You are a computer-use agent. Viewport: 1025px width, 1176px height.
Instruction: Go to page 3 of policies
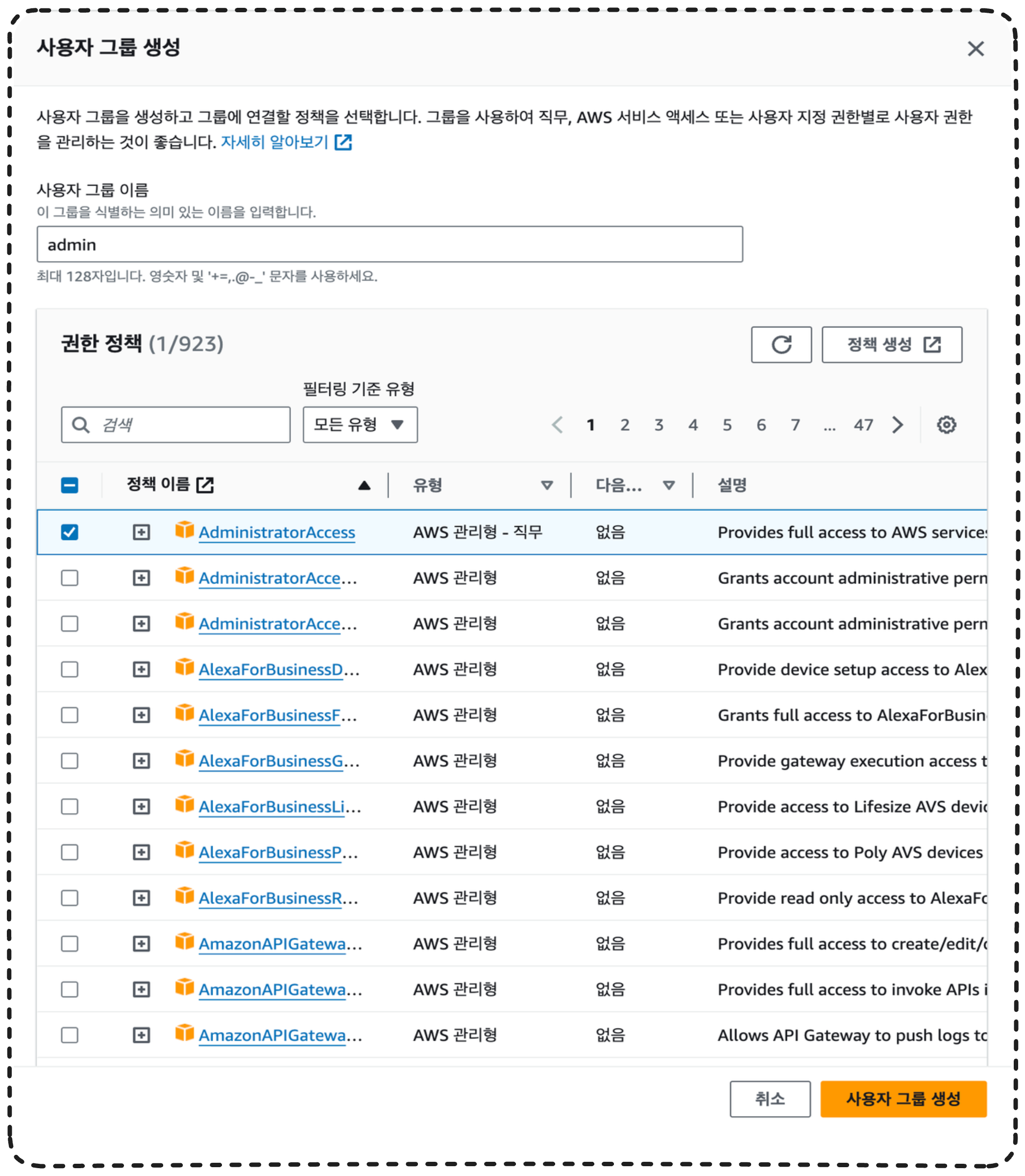pyautogui.click(x=659, y=424)
